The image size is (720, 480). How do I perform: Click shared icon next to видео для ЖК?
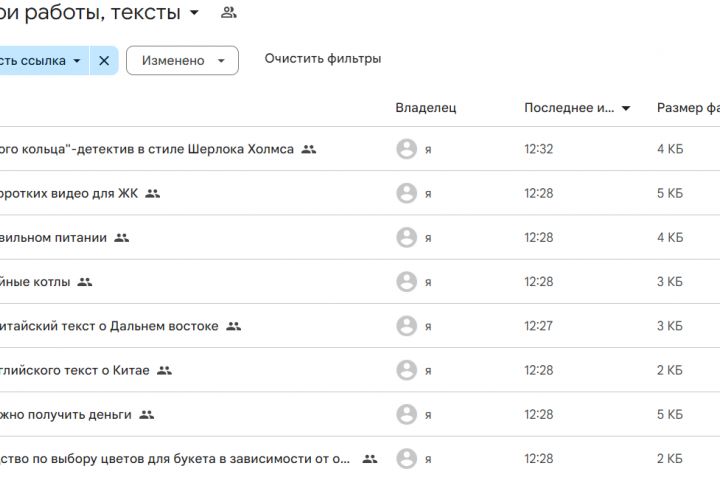tap(152, 193)
